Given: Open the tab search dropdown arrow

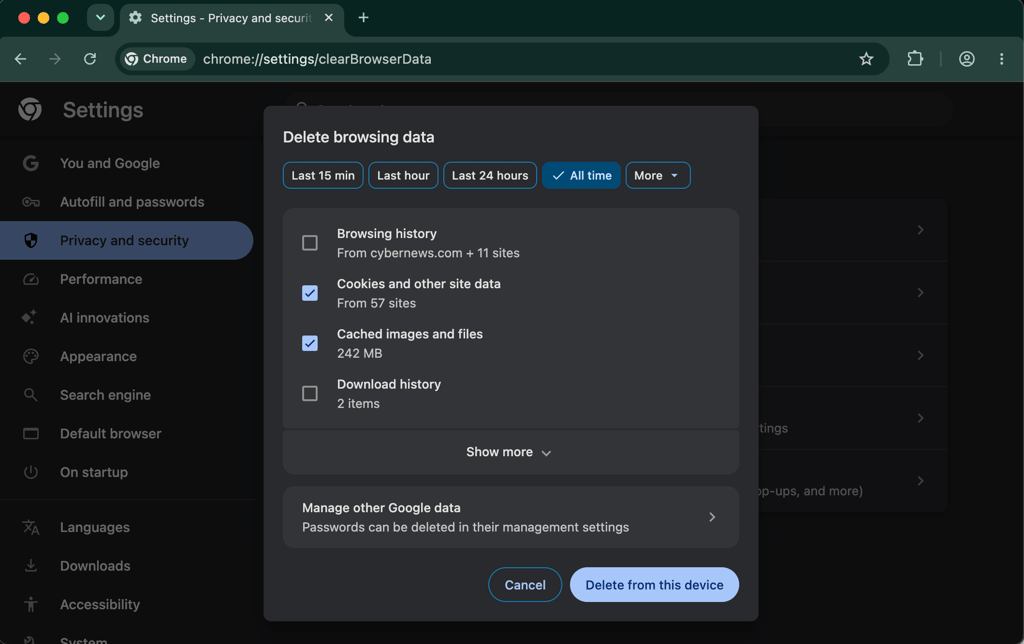Looking at the screenshot, I should coord(100,18).
